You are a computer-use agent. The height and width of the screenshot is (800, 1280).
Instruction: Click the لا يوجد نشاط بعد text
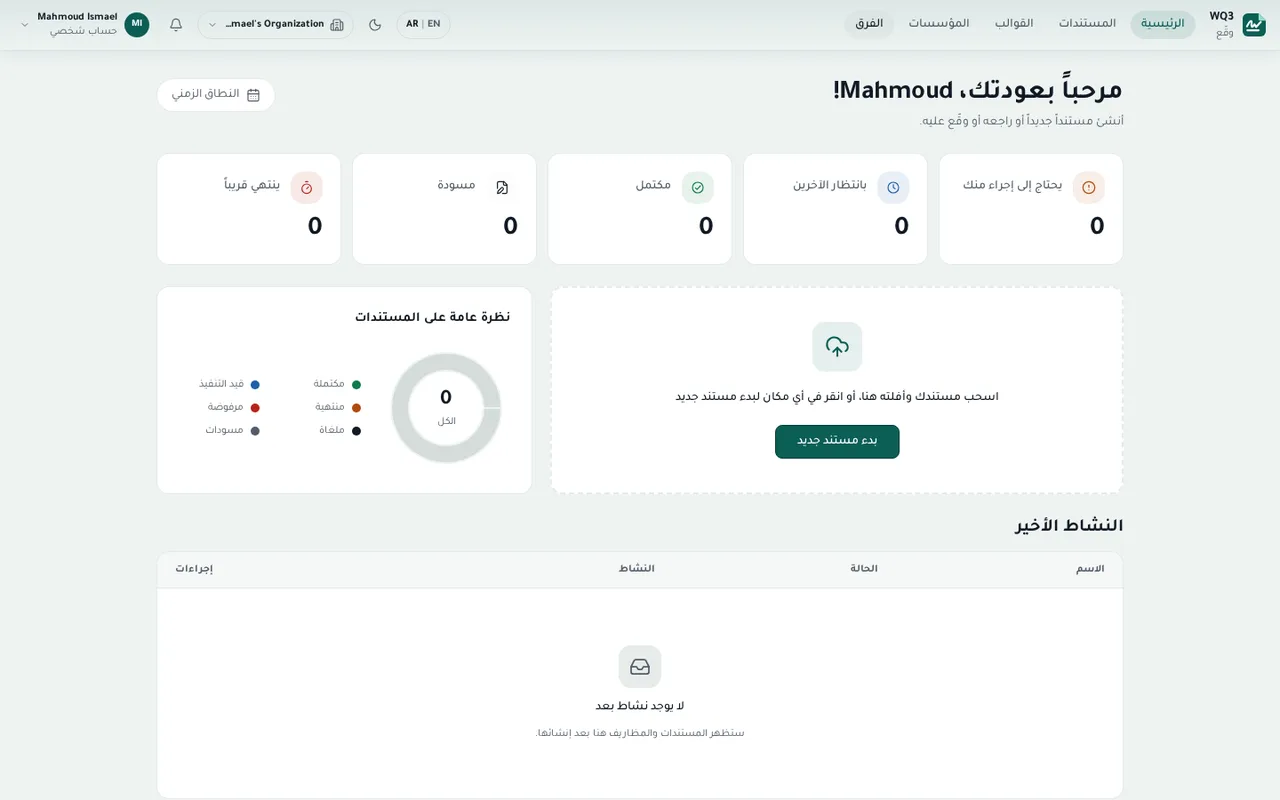(x=640, y=706)
